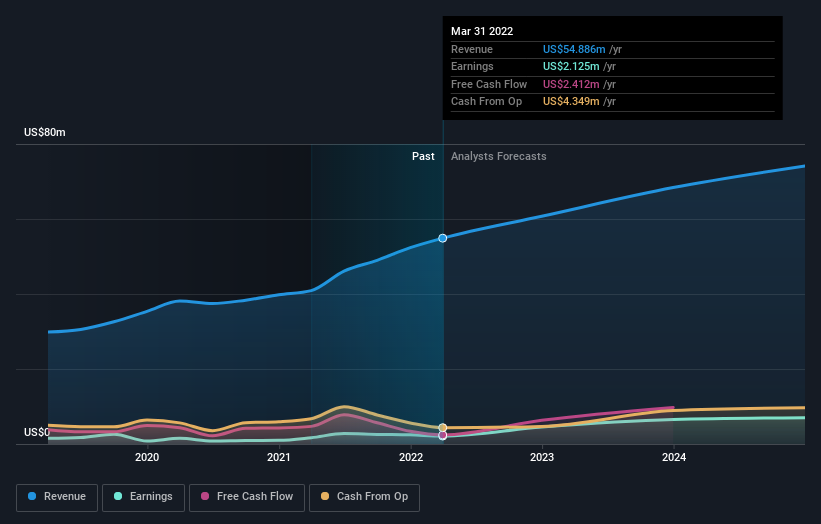Toggle the Cash From Op legend series
The image size is (821, 524).
364,497
